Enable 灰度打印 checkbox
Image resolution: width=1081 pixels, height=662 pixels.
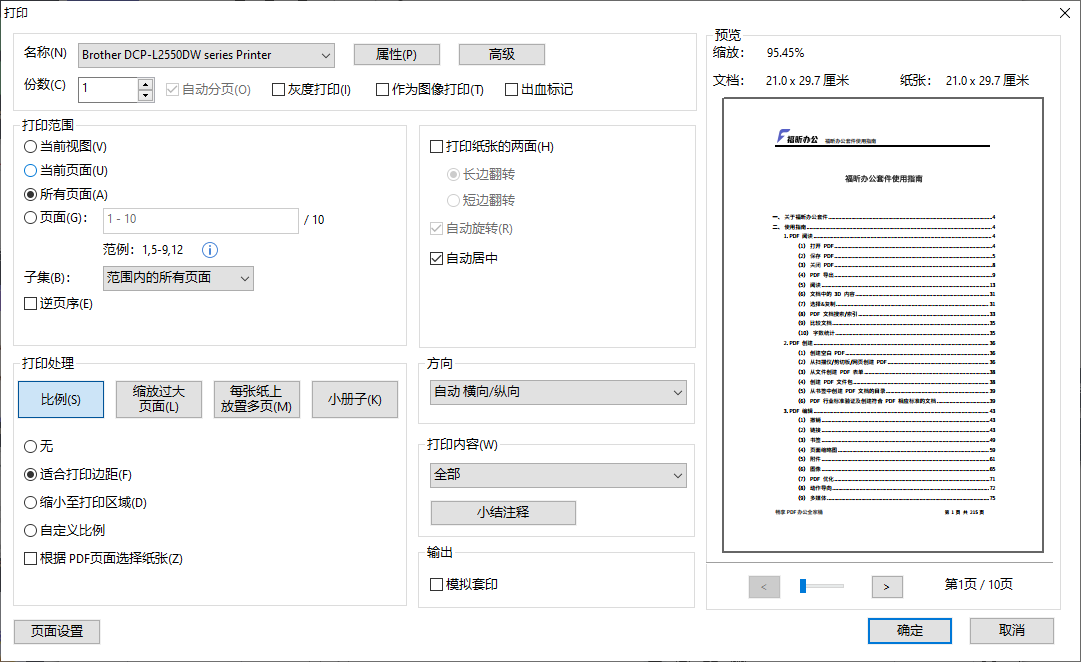(x=278, y=89)
